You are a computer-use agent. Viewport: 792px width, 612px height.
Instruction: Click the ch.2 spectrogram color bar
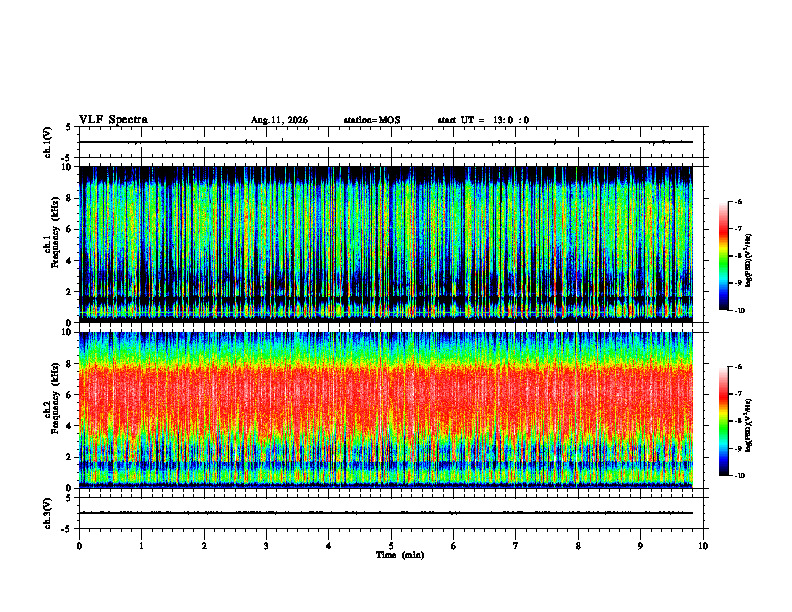click(723, 421)
